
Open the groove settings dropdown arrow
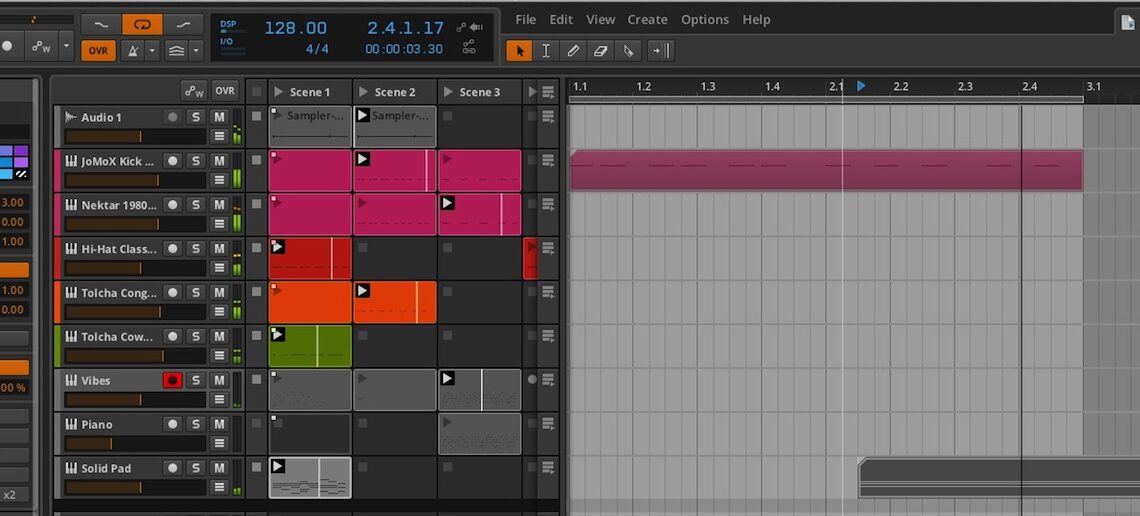196,50
